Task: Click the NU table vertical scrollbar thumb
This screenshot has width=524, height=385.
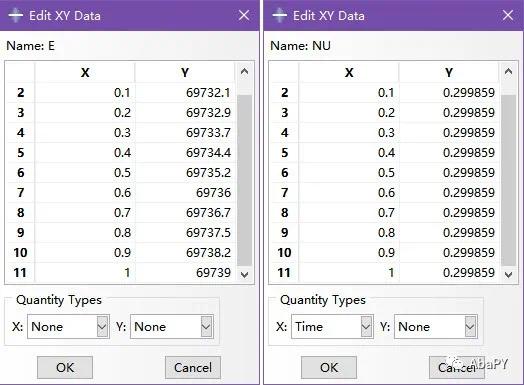Action: [509, 180]
